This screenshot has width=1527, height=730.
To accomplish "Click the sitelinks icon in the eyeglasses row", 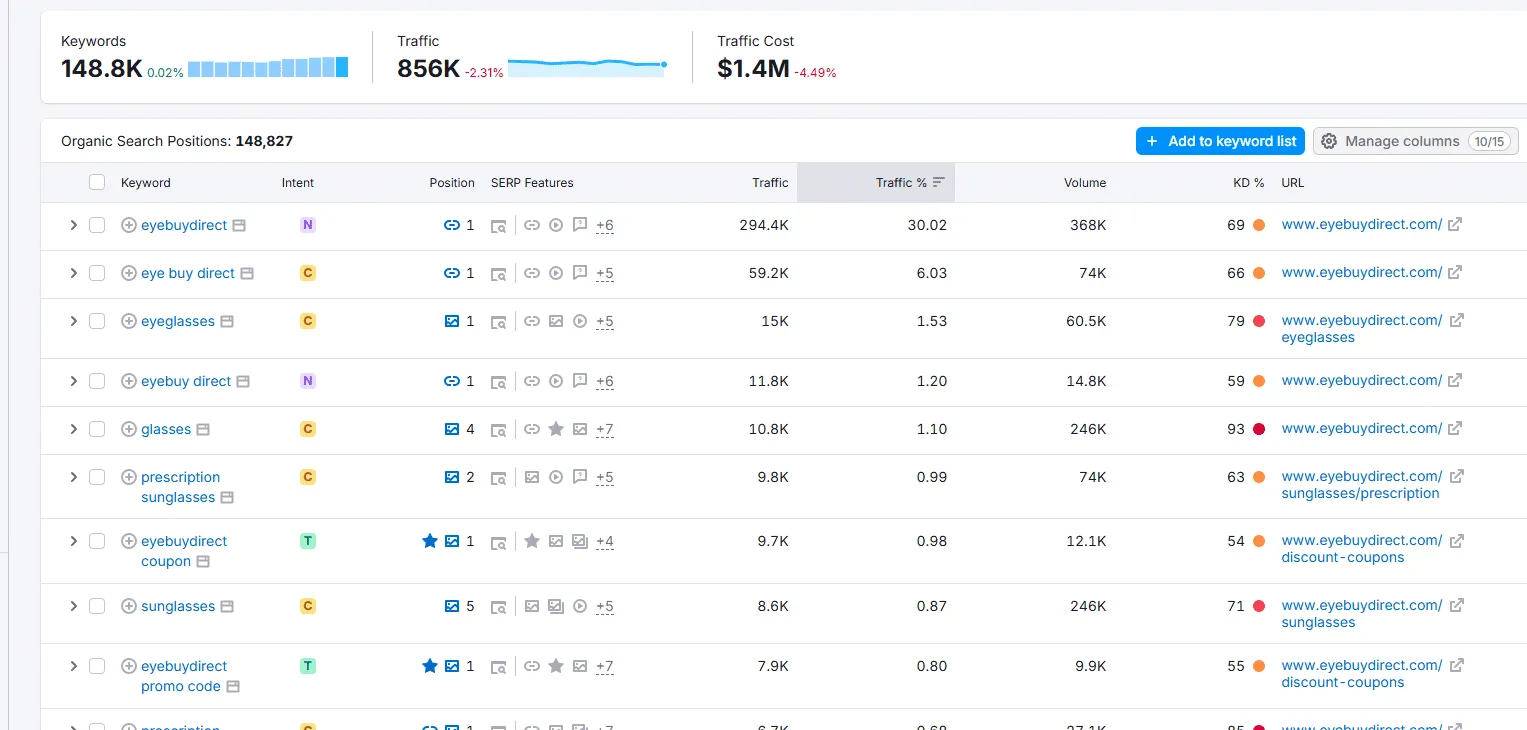I will pos(533,321).
